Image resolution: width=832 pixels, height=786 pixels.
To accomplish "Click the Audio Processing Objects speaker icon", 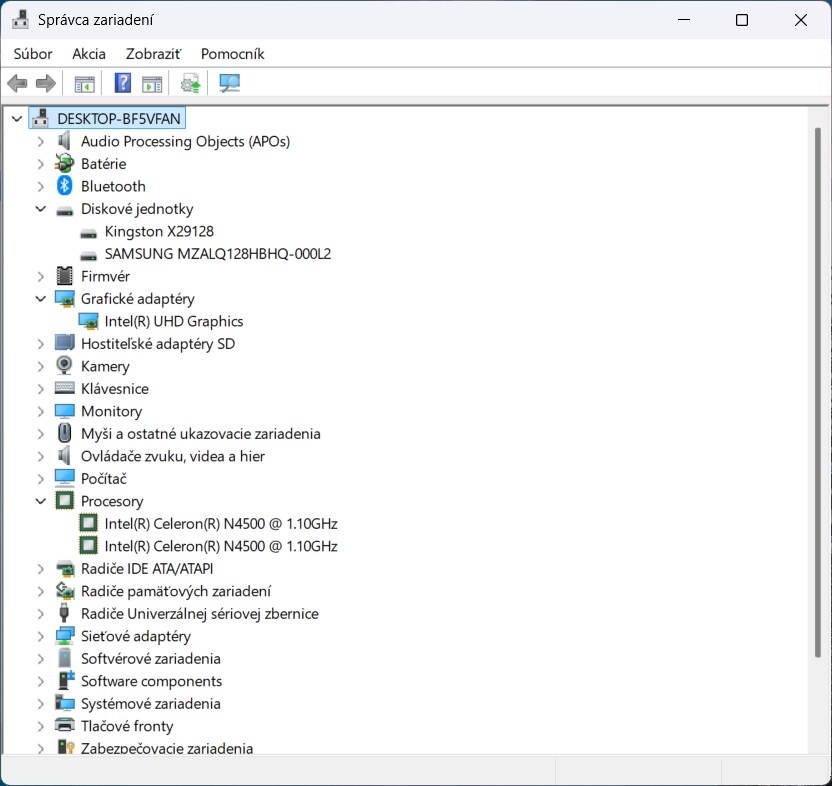I will point(64,141).
